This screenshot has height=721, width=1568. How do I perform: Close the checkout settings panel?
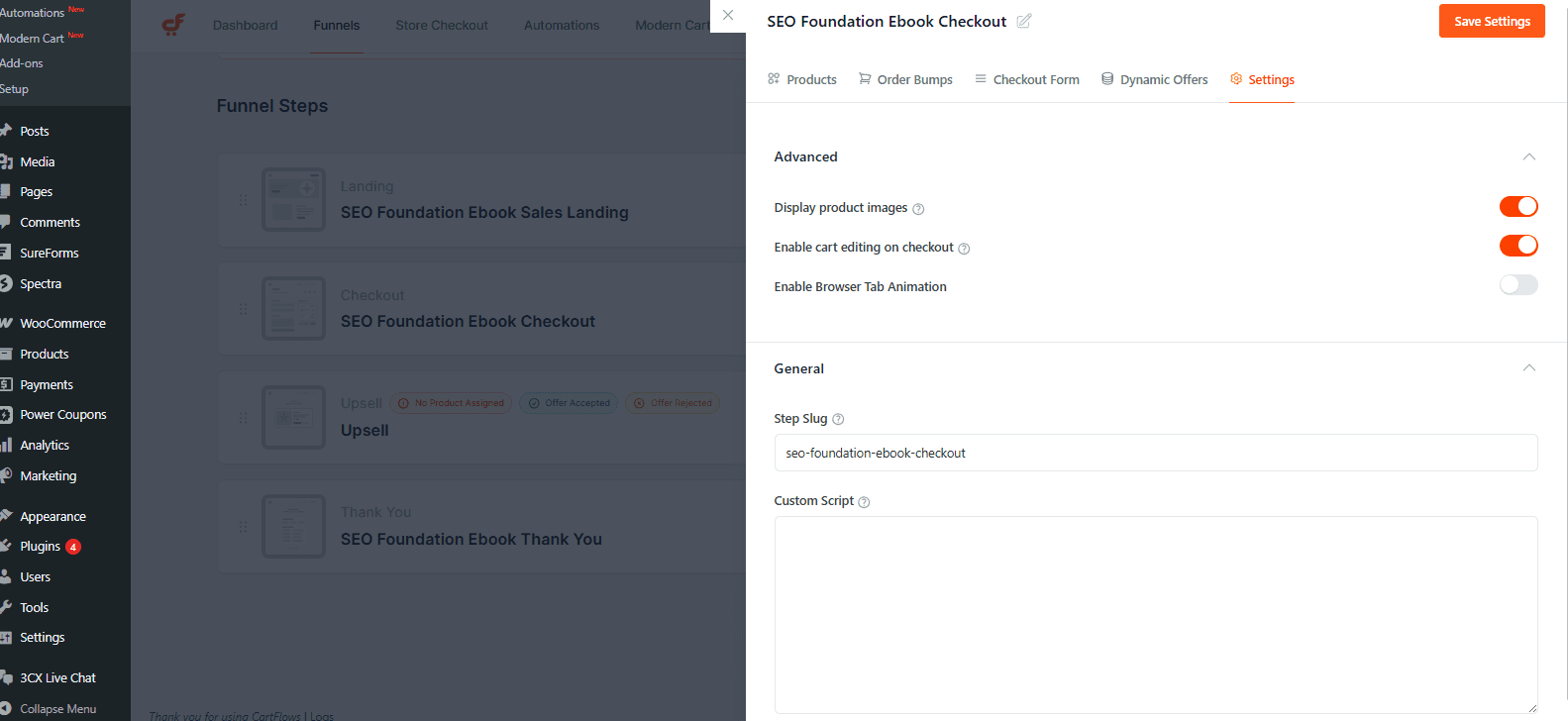click(728, 16)
